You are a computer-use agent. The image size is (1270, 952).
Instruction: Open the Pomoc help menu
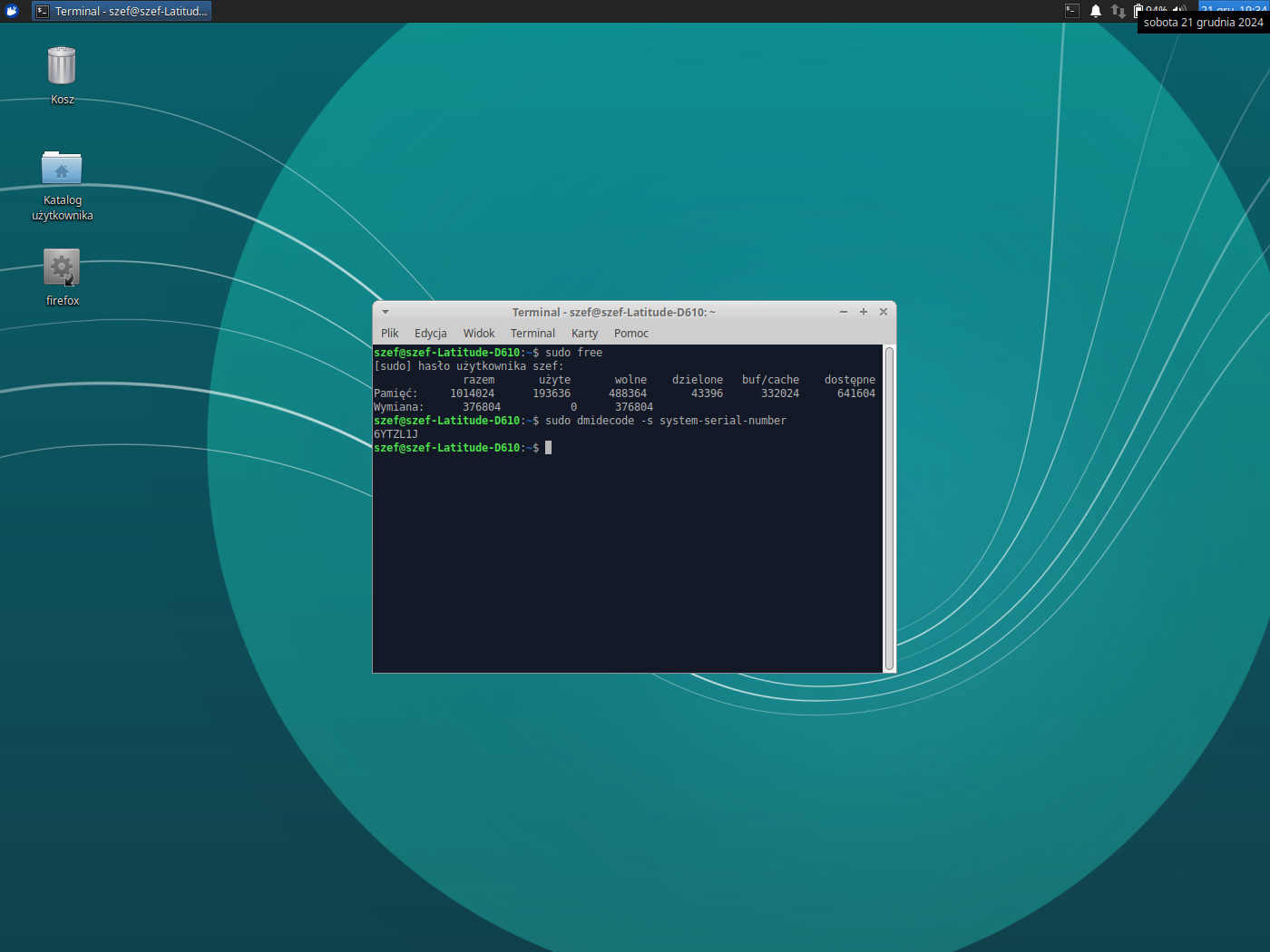coord(631,334)
